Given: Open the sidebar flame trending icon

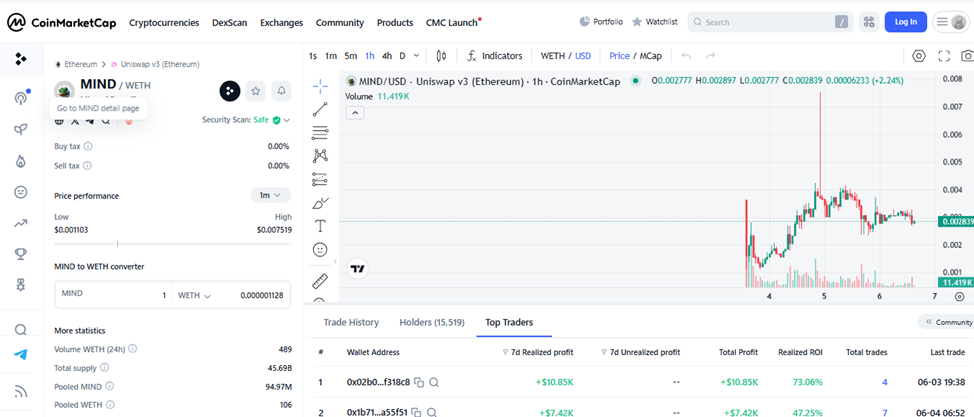Looking at the screenshot, I should click(x=20, y=161).
